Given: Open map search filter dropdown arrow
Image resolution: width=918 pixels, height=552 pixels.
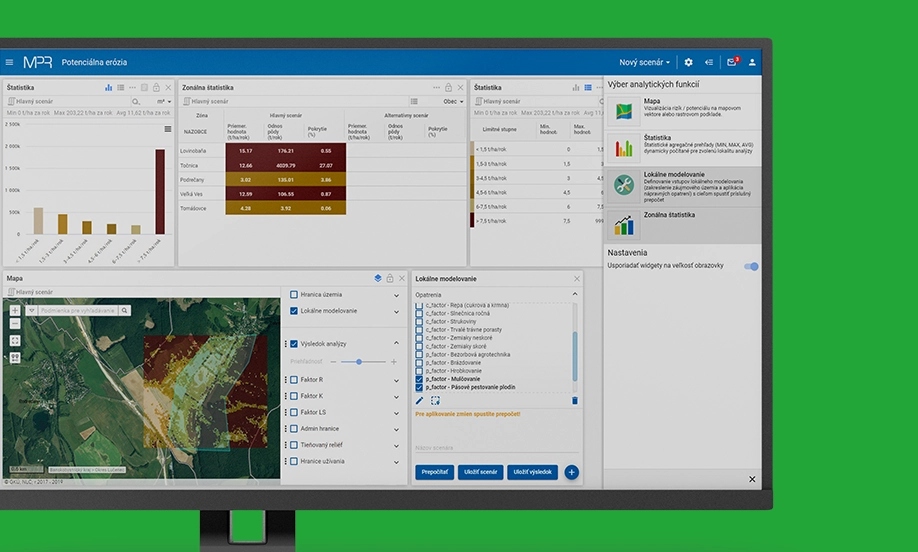Looking at the screenshot, I should (x=32, y=310).
